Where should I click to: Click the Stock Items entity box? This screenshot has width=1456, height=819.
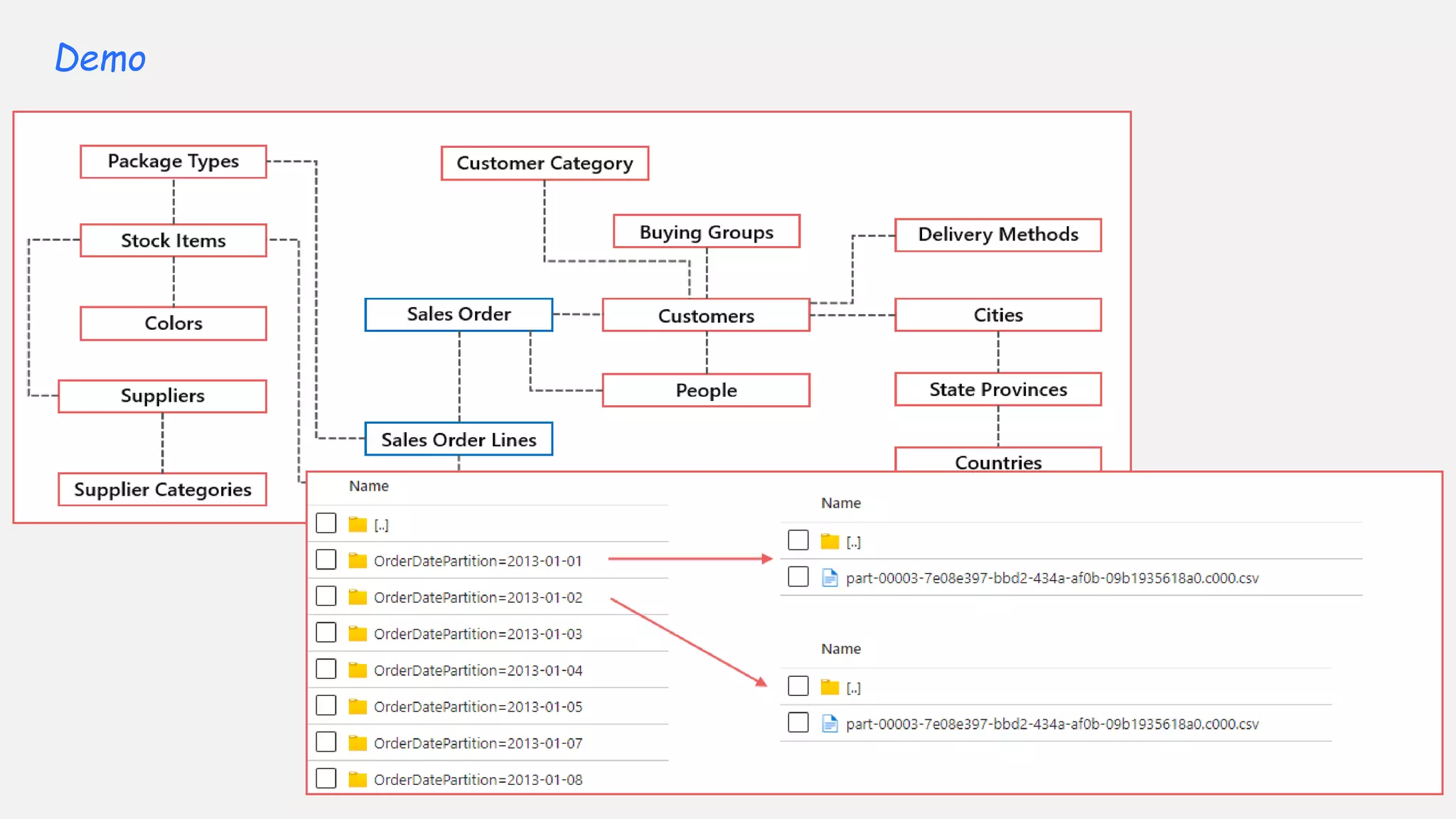click(173, 240)
